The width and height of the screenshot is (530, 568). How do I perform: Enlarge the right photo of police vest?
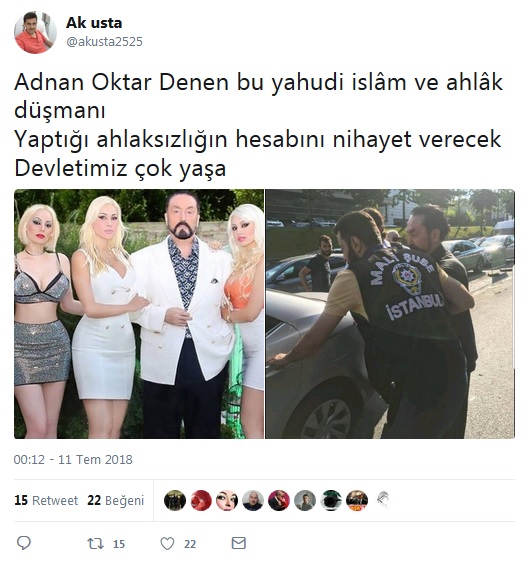pos(390,314)
